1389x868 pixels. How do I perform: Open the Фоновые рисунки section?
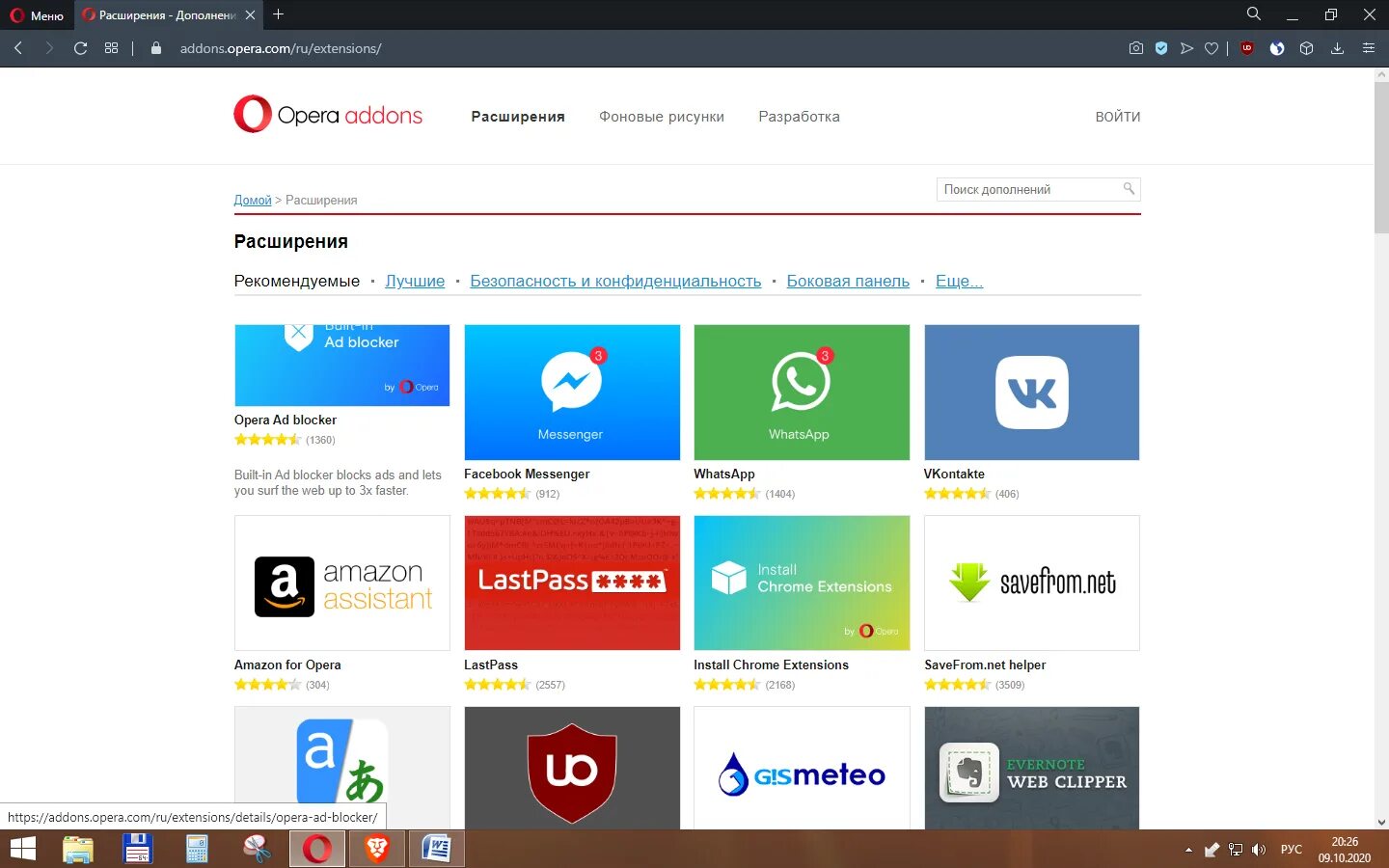662,117
